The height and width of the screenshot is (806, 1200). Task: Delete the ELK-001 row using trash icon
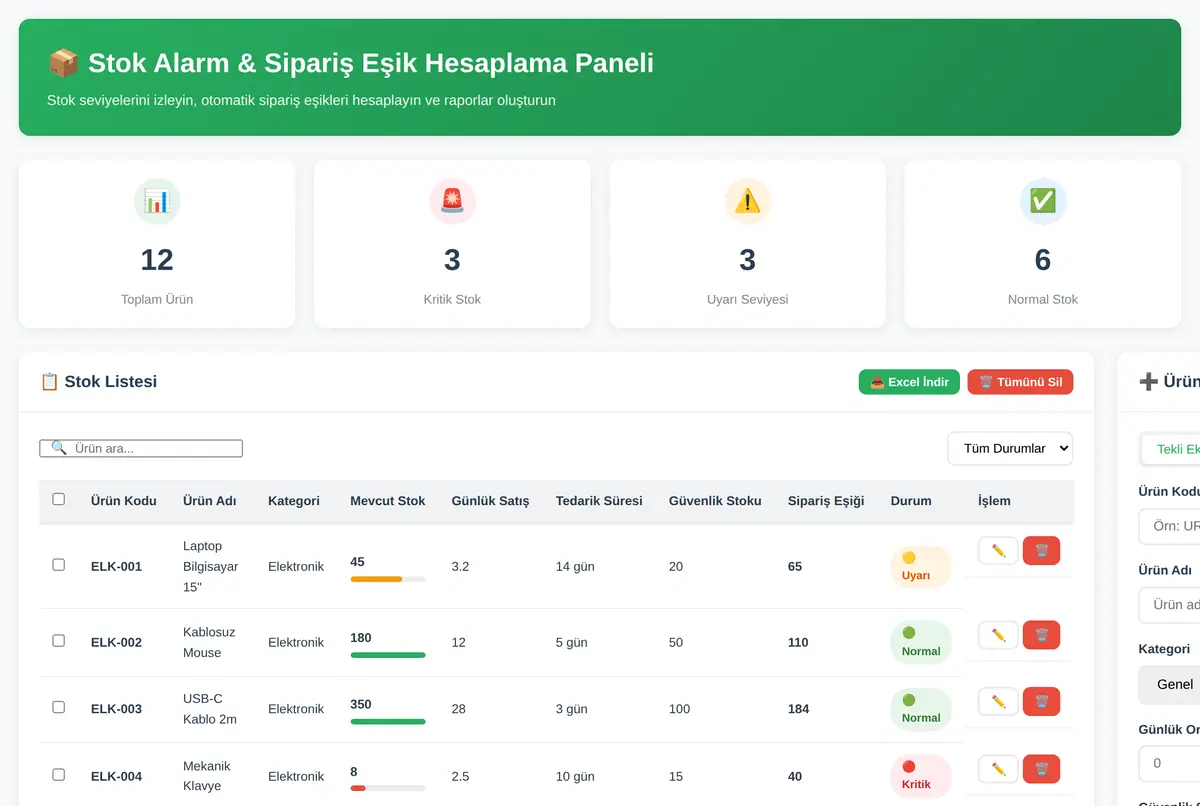(1041, 551)
